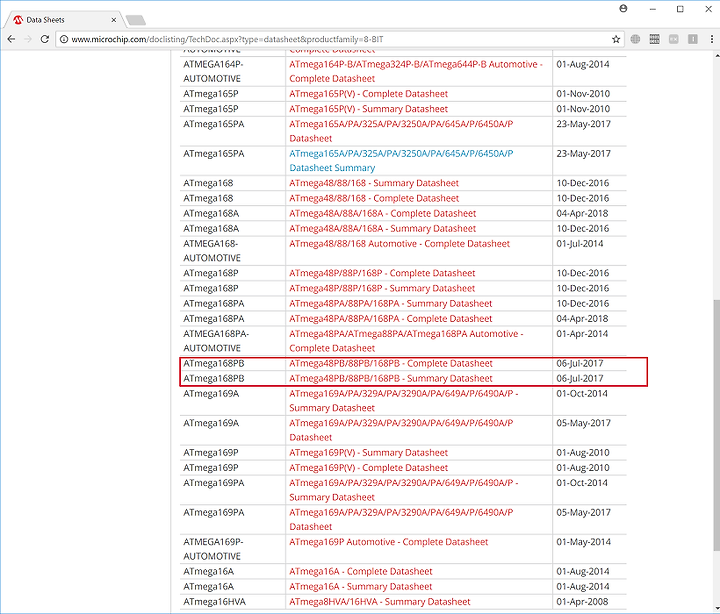Select the date 01-Aug-2014 in ATMEGA164P row
This screenshot has width=720, height=614.
pyautogui.click(x=583, y=64)
